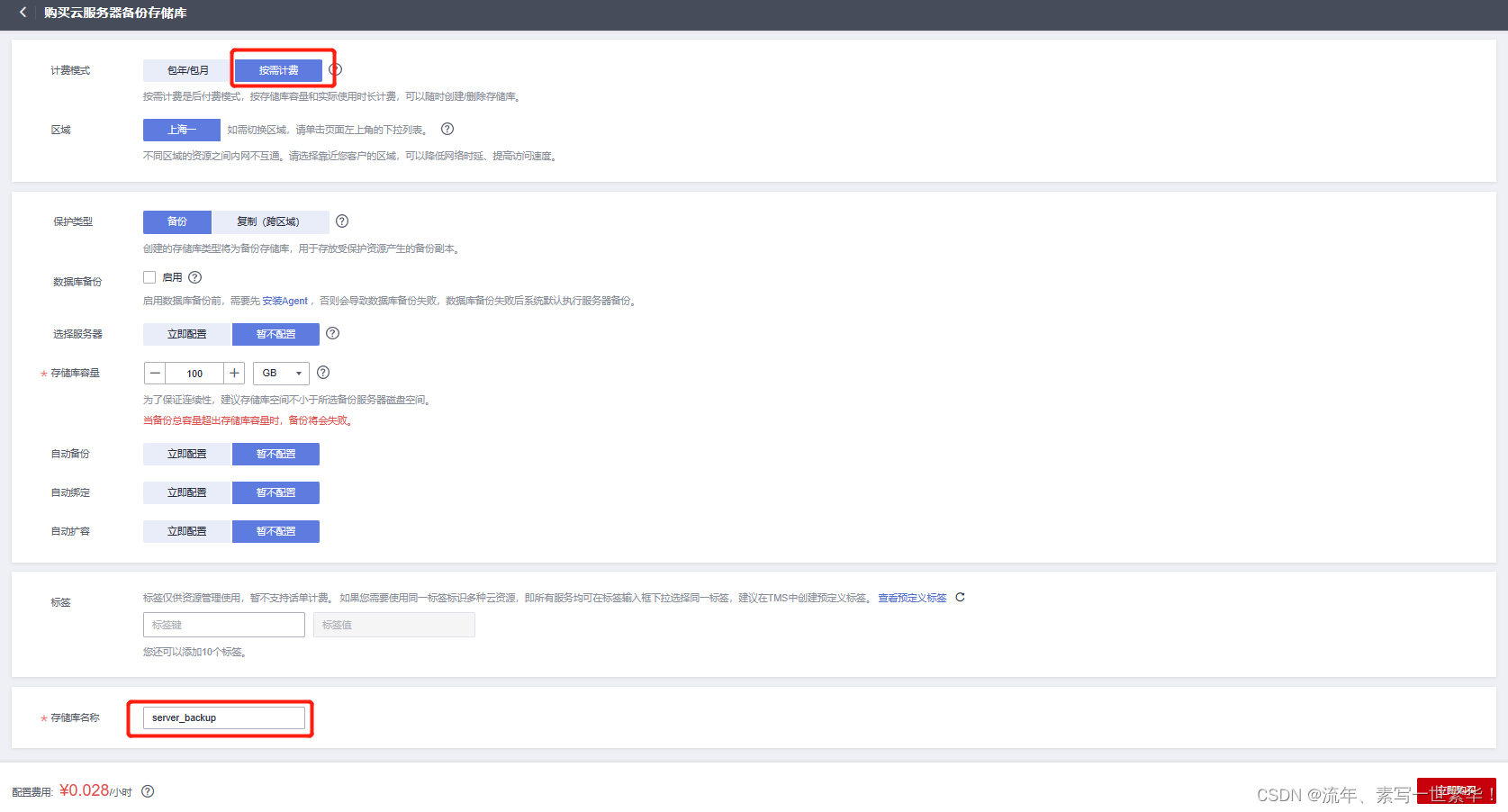Click the ¥0.028 price text
Screen dimensions: 1508x812
coord(84,790)
